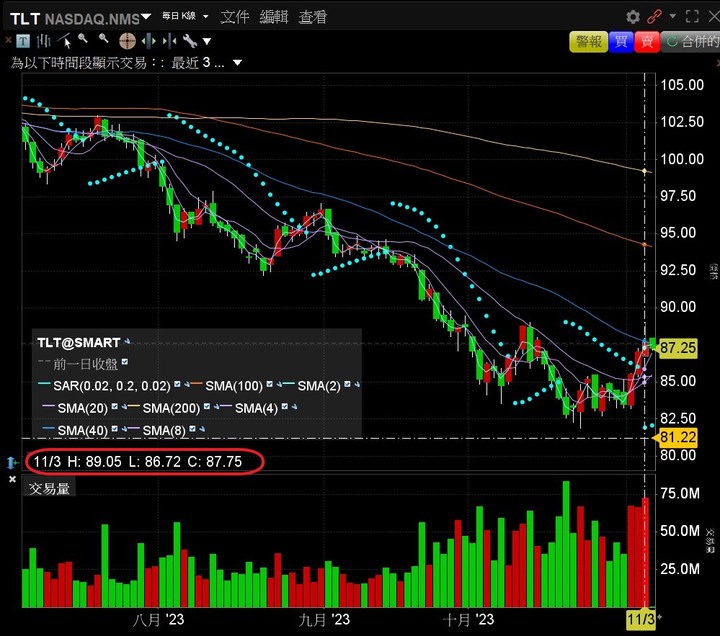Toggle the SMA(2) checkbox
The image size is (720, 636).
click(x=348, y=384)
